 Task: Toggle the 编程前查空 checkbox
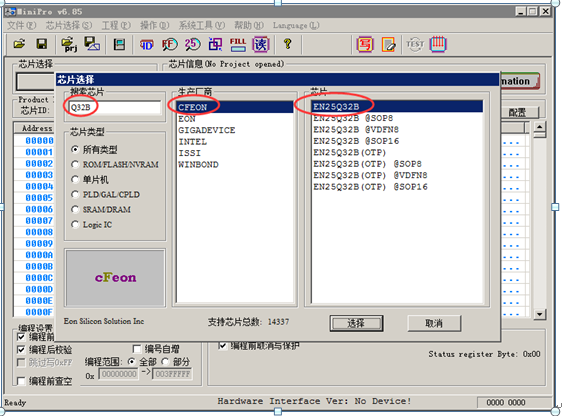(x=21, y=381)
